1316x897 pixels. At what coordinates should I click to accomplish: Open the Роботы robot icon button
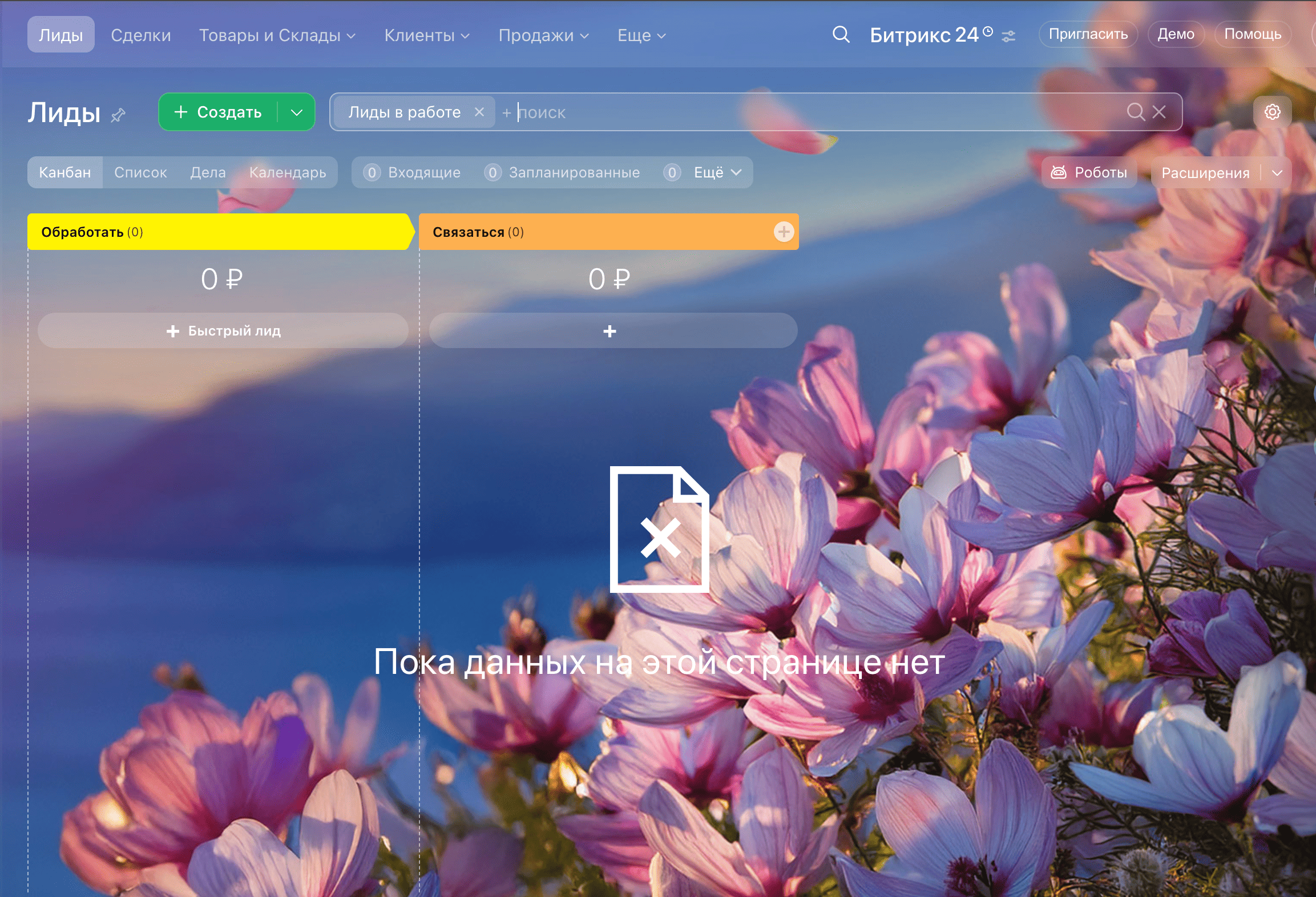tap(1089, 172)
